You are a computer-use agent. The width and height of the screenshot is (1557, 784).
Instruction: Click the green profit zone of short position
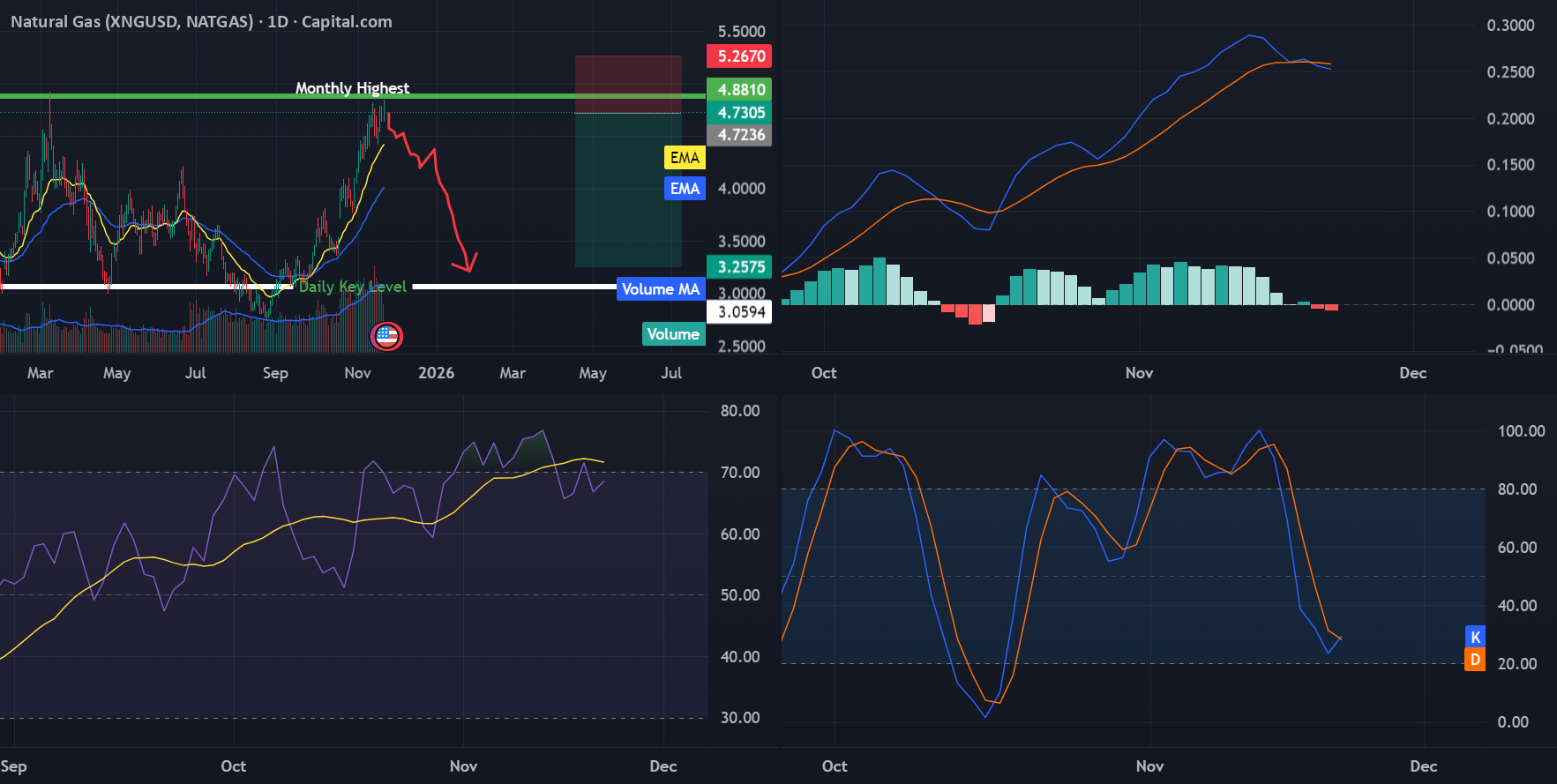628,190
